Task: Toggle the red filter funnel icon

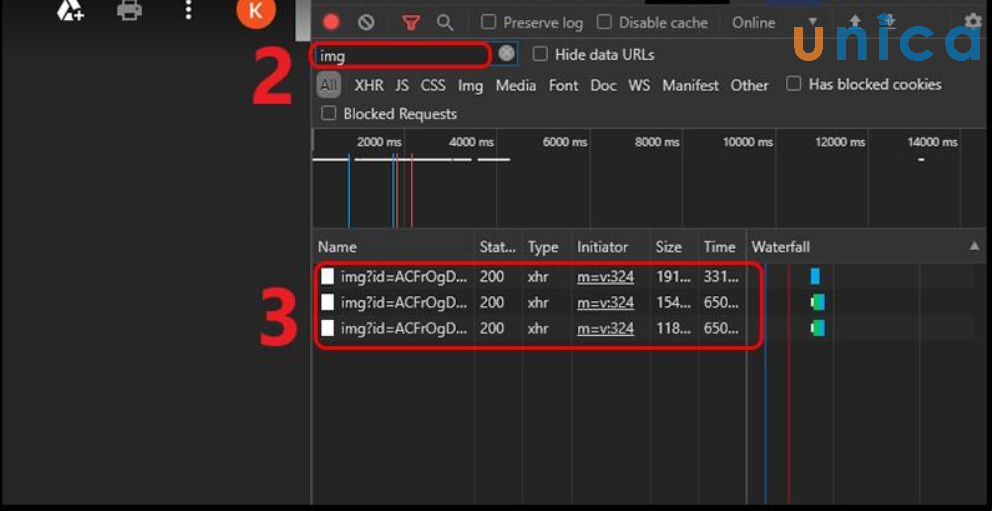Action: [411, 23]
